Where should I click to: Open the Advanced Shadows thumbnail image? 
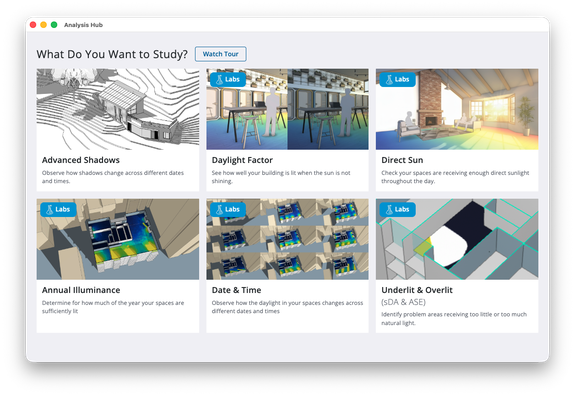tap(118, 109)
